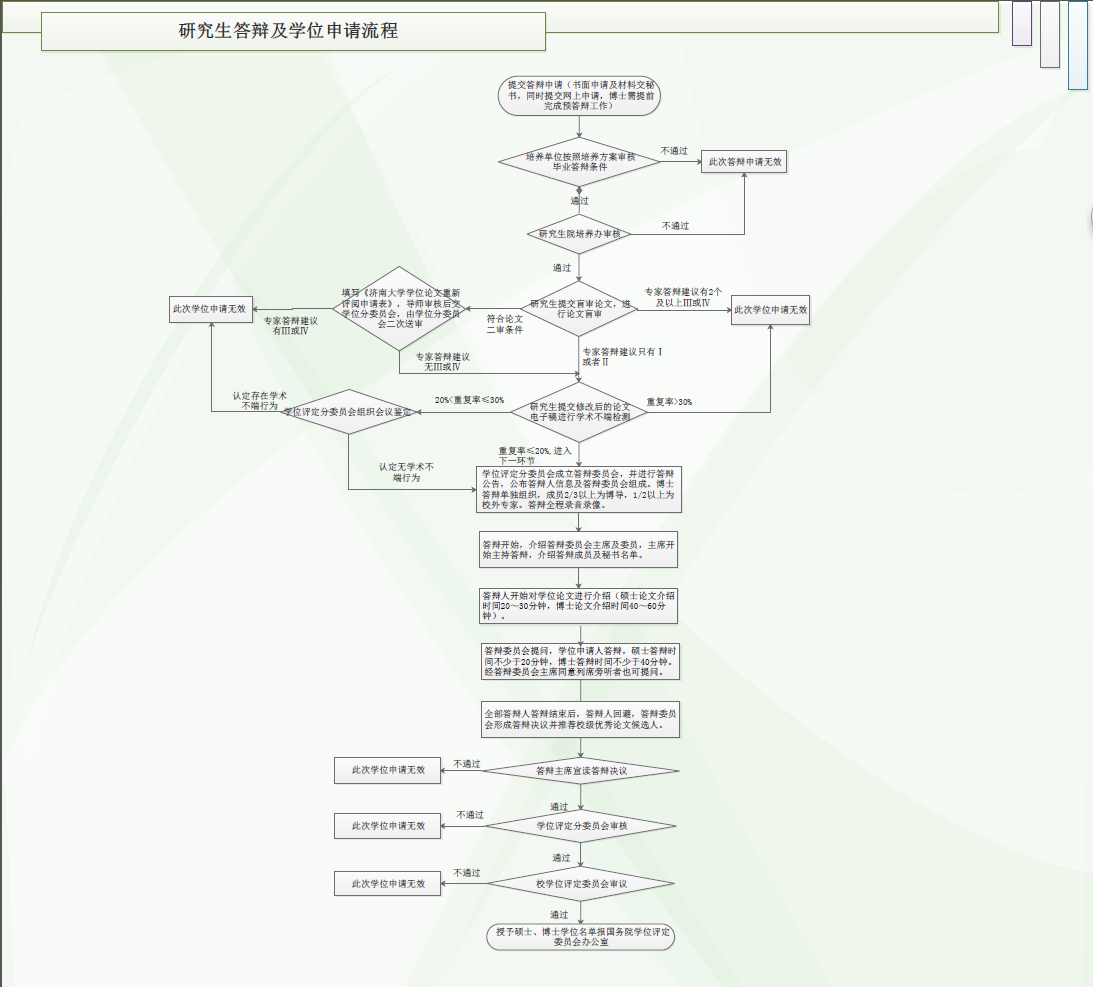Click the 答辩人开始对学位论文进行介绍 box

579,605
